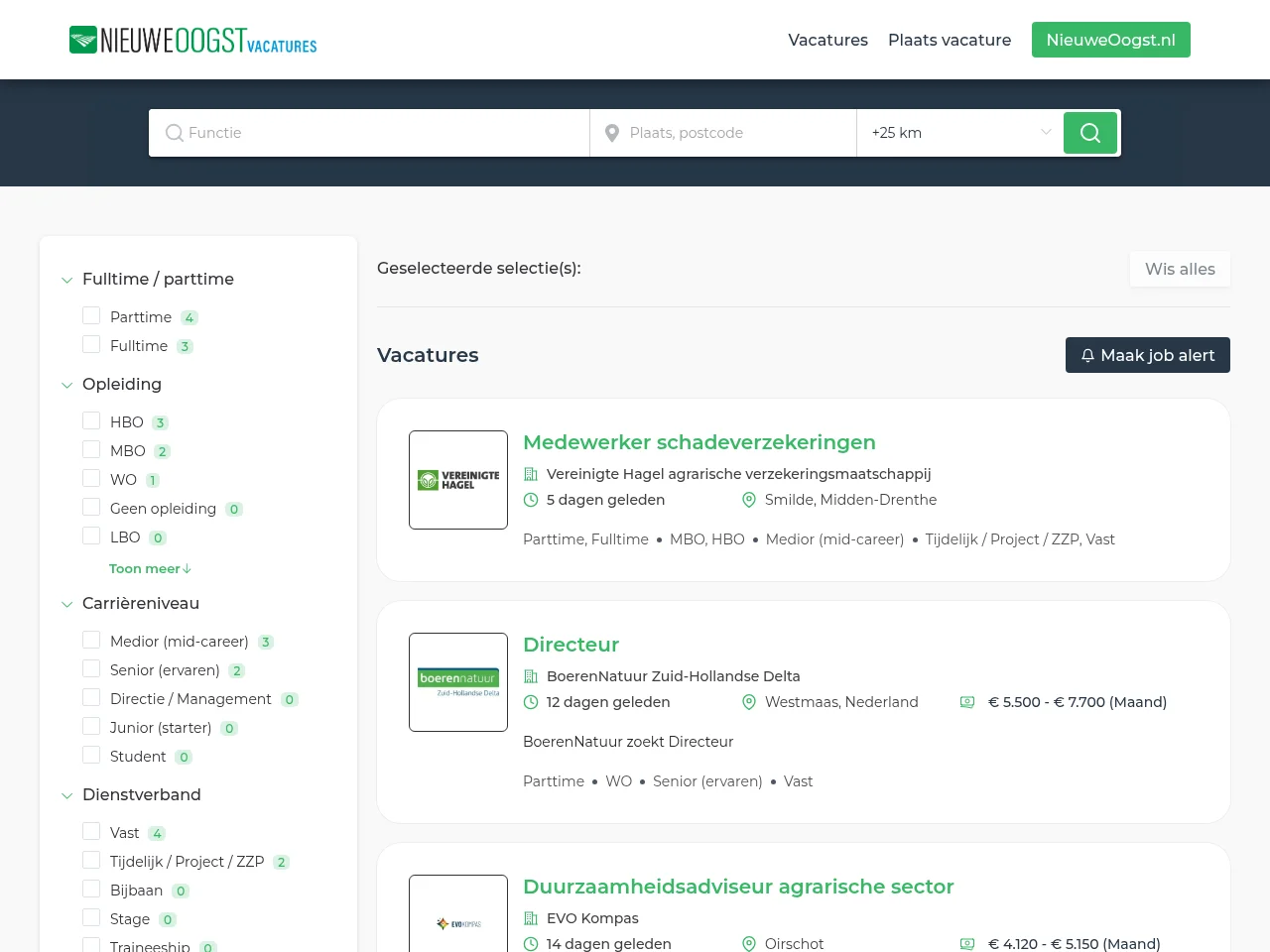Open Medewerker schadeverzekeringen vacancy
The image size is (1270, 952).
[699, 442]
